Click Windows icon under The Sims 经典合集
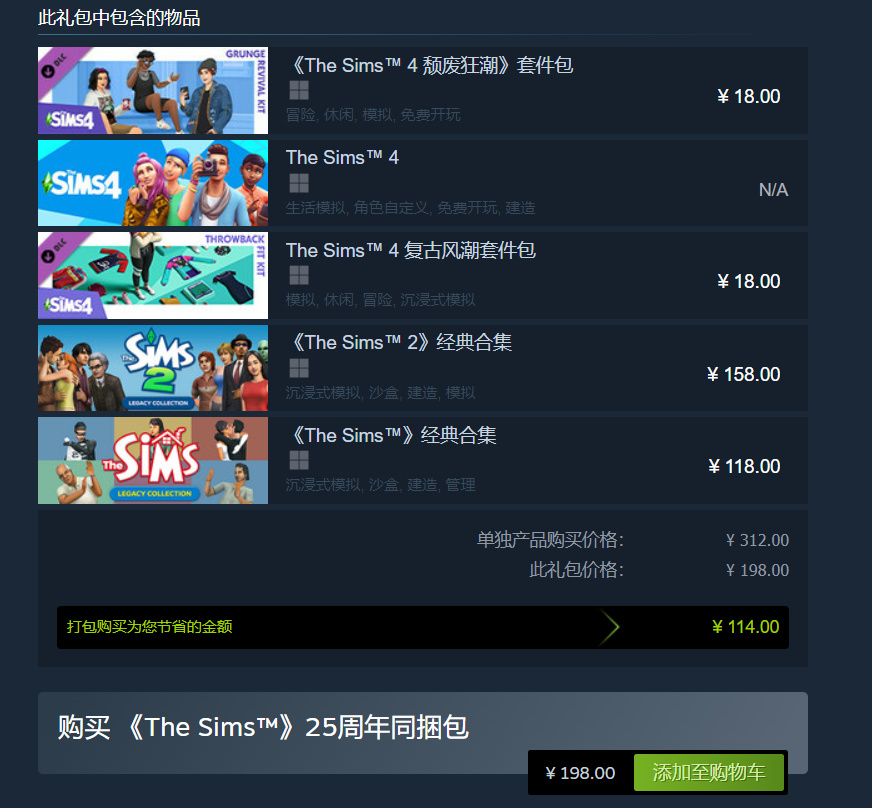The width and height of the screenshot is (872, 808). pos(299,460)
